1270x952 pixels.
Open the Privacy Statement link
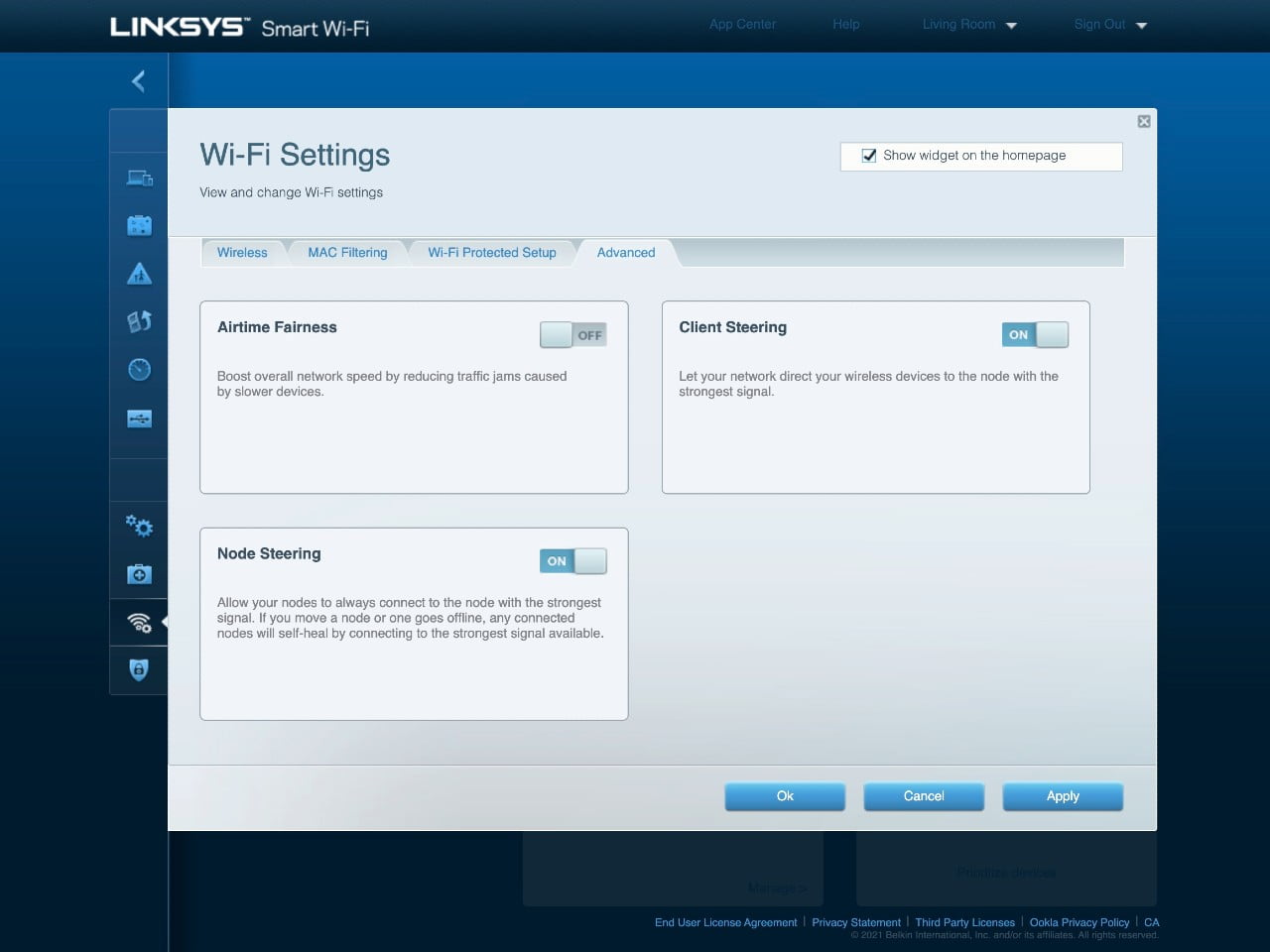pos(855,922)
